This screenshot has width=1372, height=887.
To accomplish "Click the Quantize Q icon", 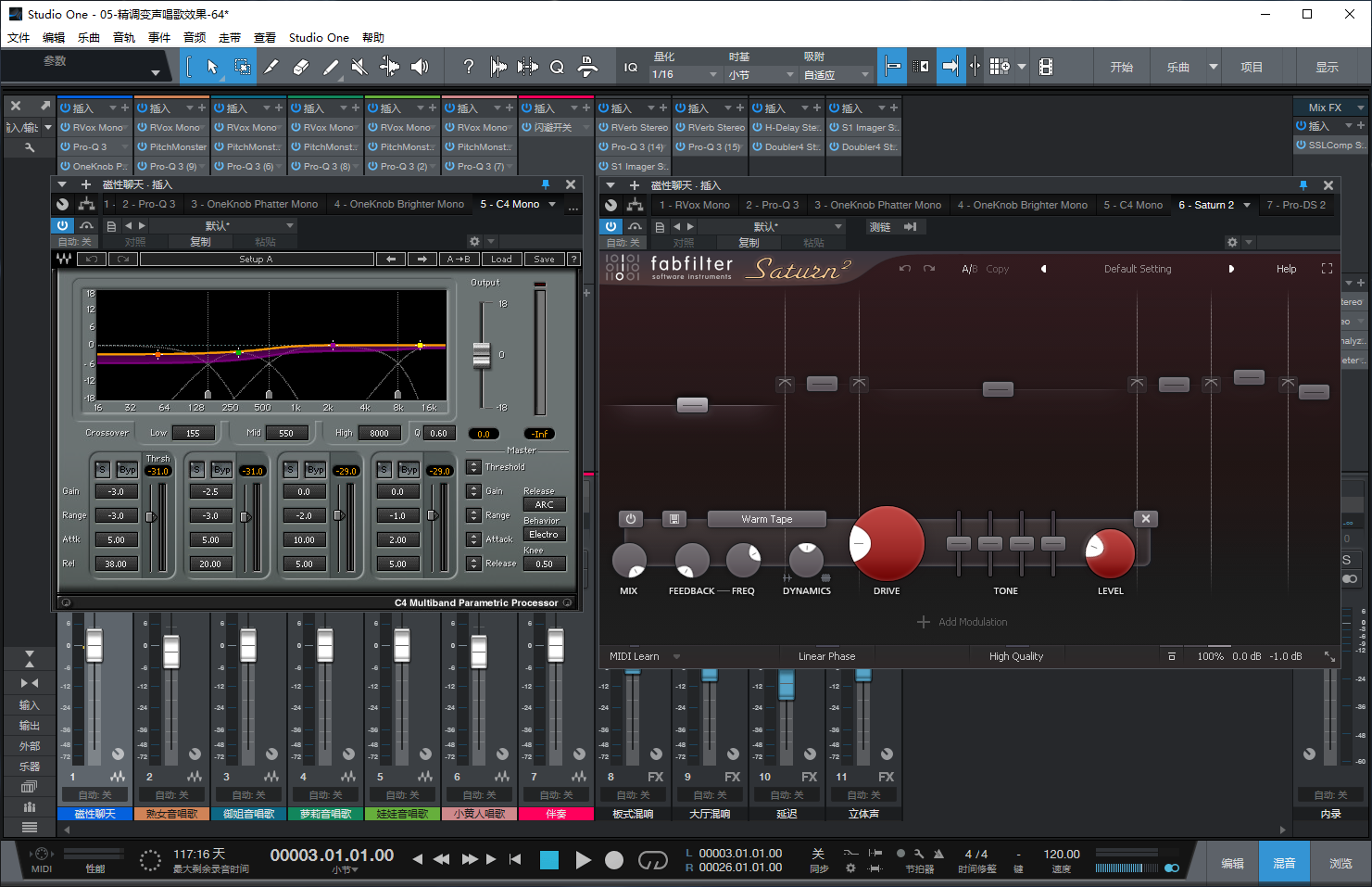I will click(x=557, y=67).
